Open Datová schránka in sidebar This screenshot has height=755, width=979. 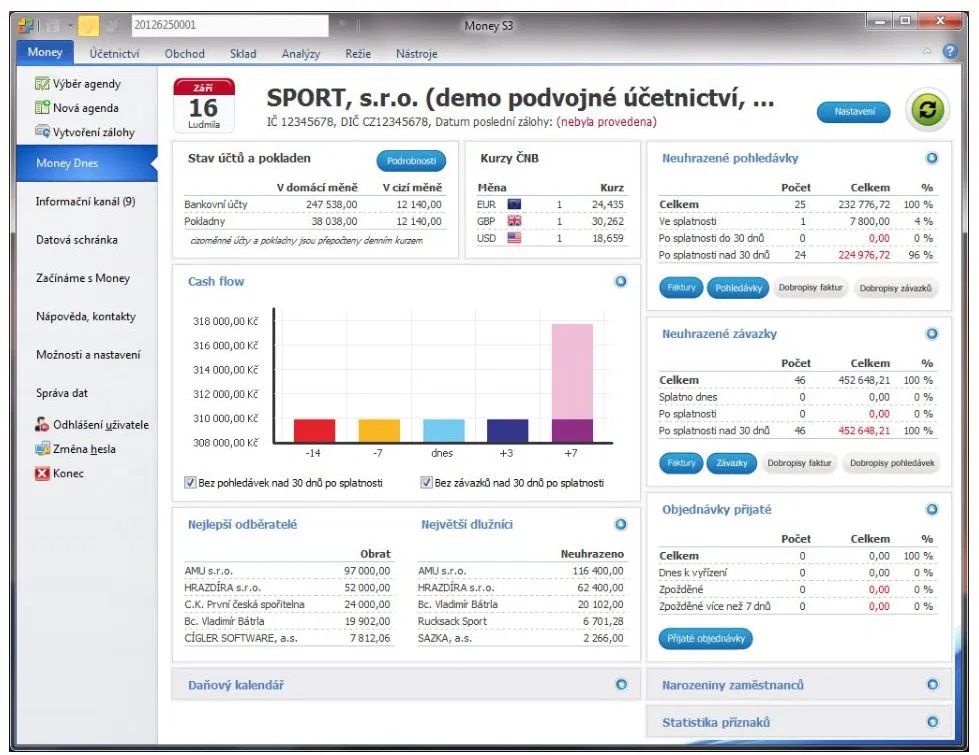[x=77, y=240]
